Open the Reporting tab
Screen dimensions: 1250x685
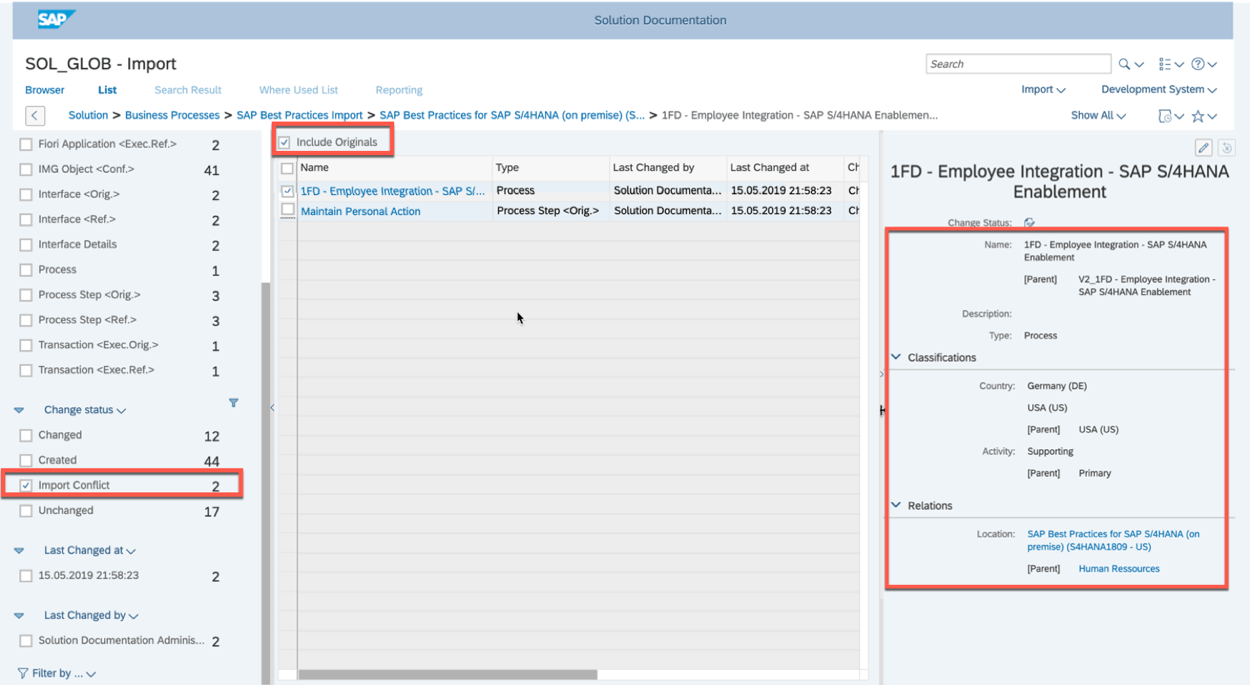(x=399, y=89)
